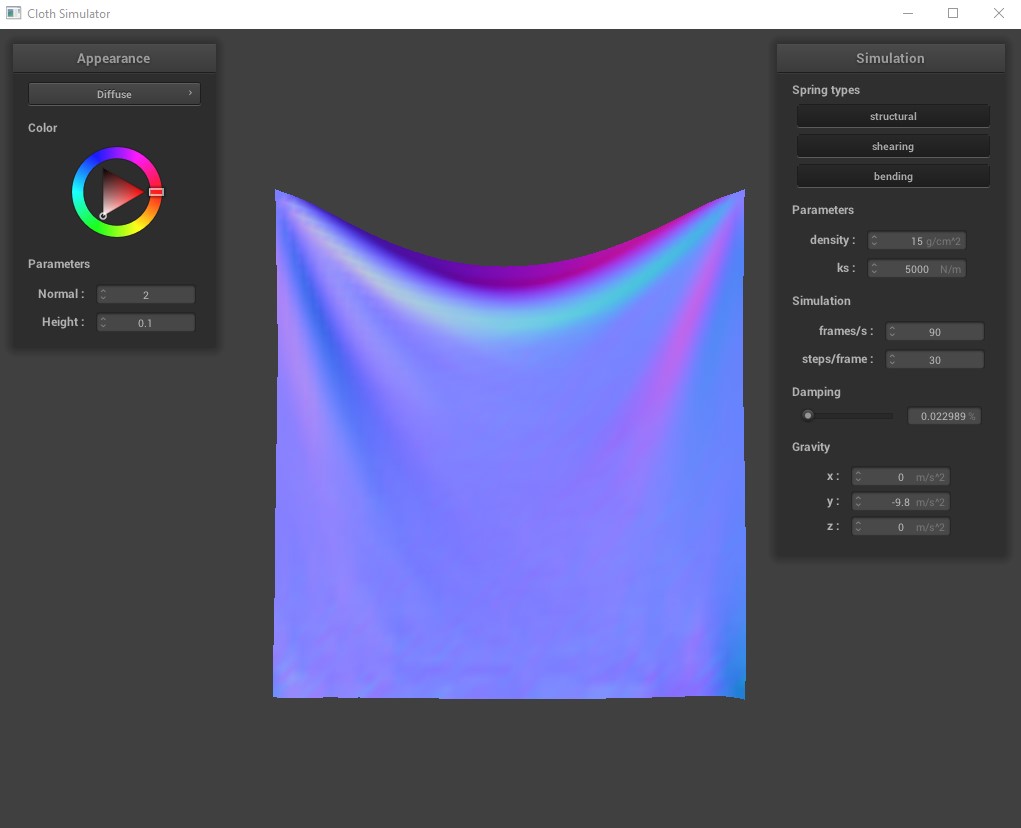Click the density stepper arrows

tap(874, 241)
